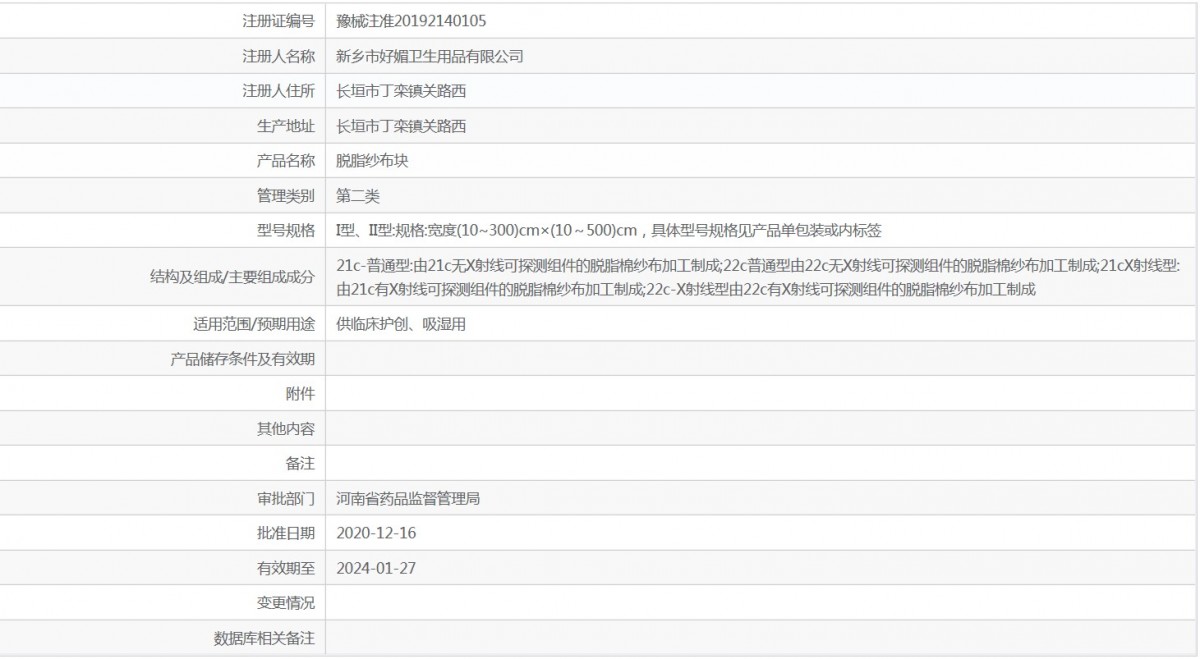Select the 产品名称 label
This screenshot has height=659, width=1200.
click(x=286, y=161)
